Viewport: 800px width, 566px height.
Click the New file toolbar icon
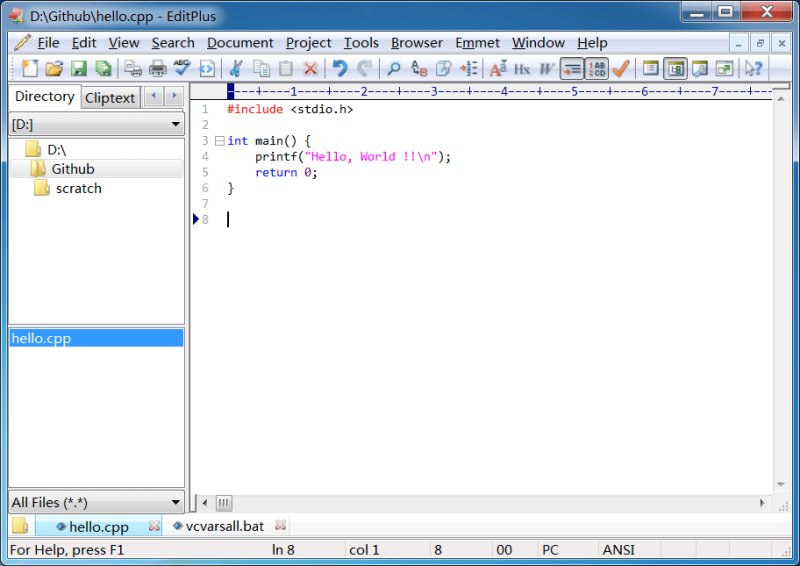click(x=29, y=68)
